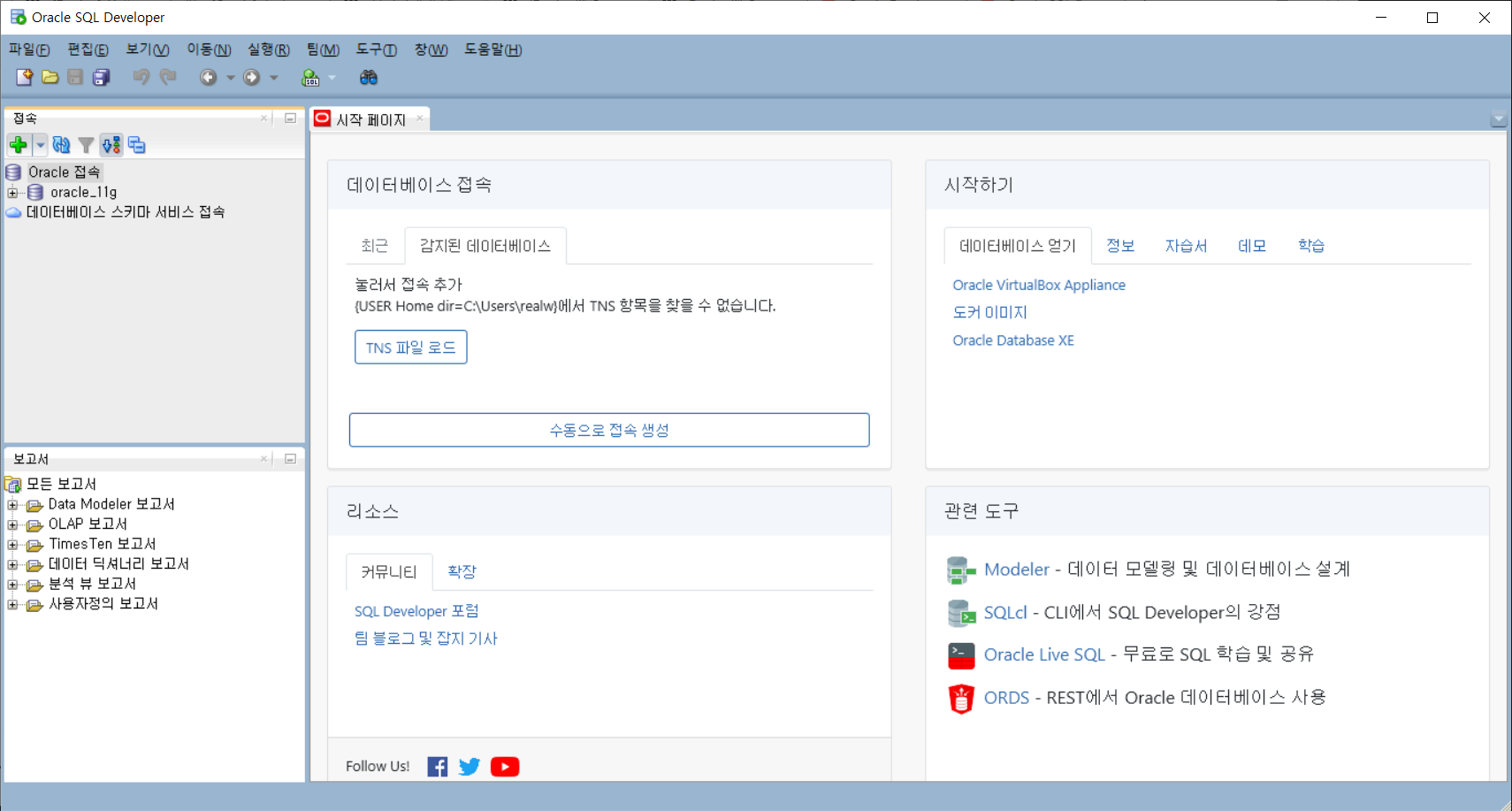Click the Oracle Live SQL terminal icon
Image resolution: width=1512 pixels, height=811 pixels.
pyautogui.click(x=961, y=655)
